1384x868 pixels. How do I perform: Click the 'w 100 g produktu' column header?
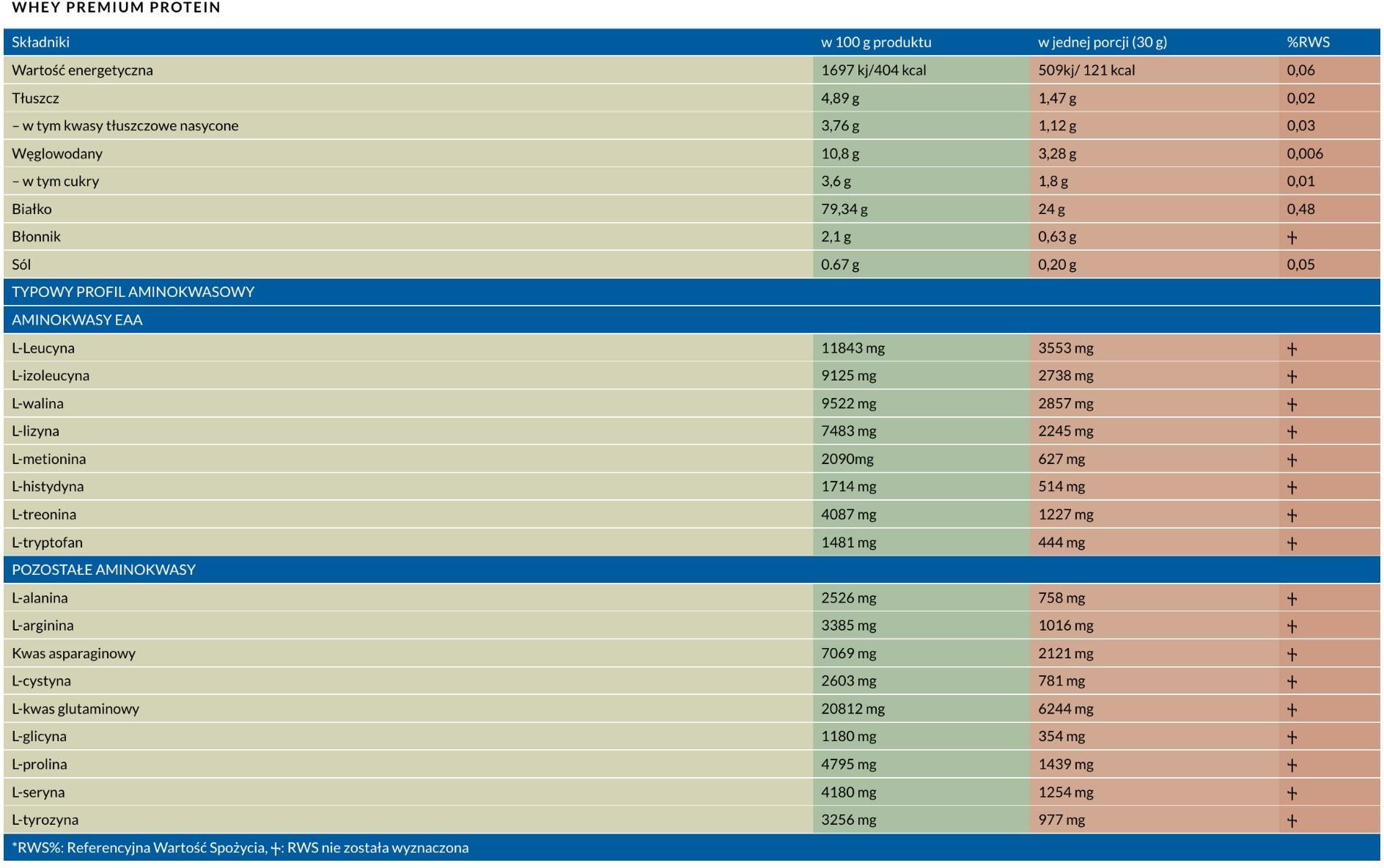(x=876, y=43)
